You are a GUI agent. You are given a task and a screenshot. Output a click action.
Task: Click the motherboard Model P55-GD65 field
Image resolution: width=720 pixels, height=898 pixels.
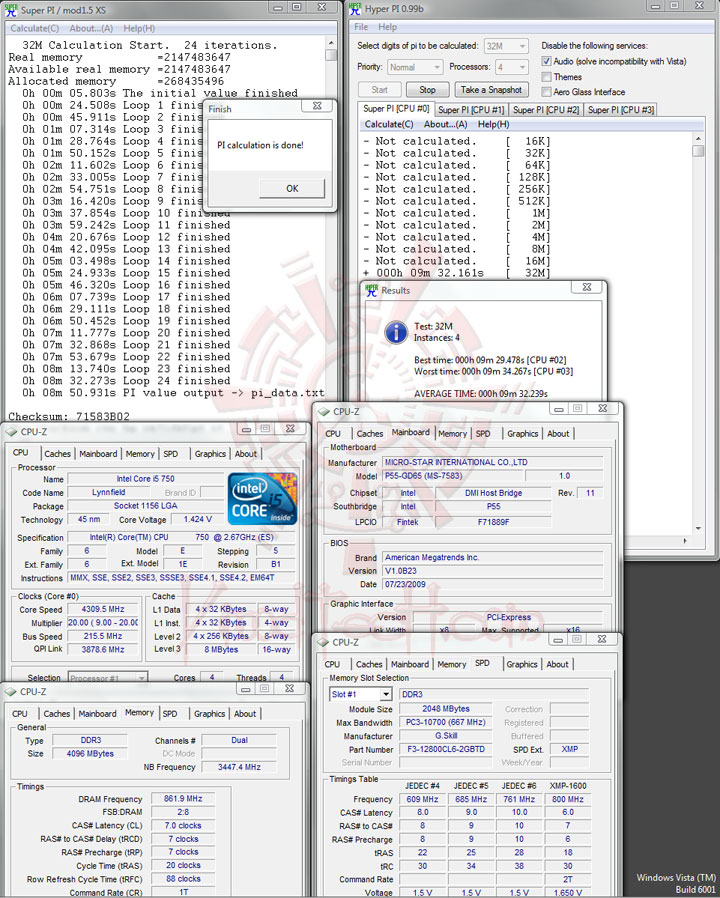coord(453,476)
